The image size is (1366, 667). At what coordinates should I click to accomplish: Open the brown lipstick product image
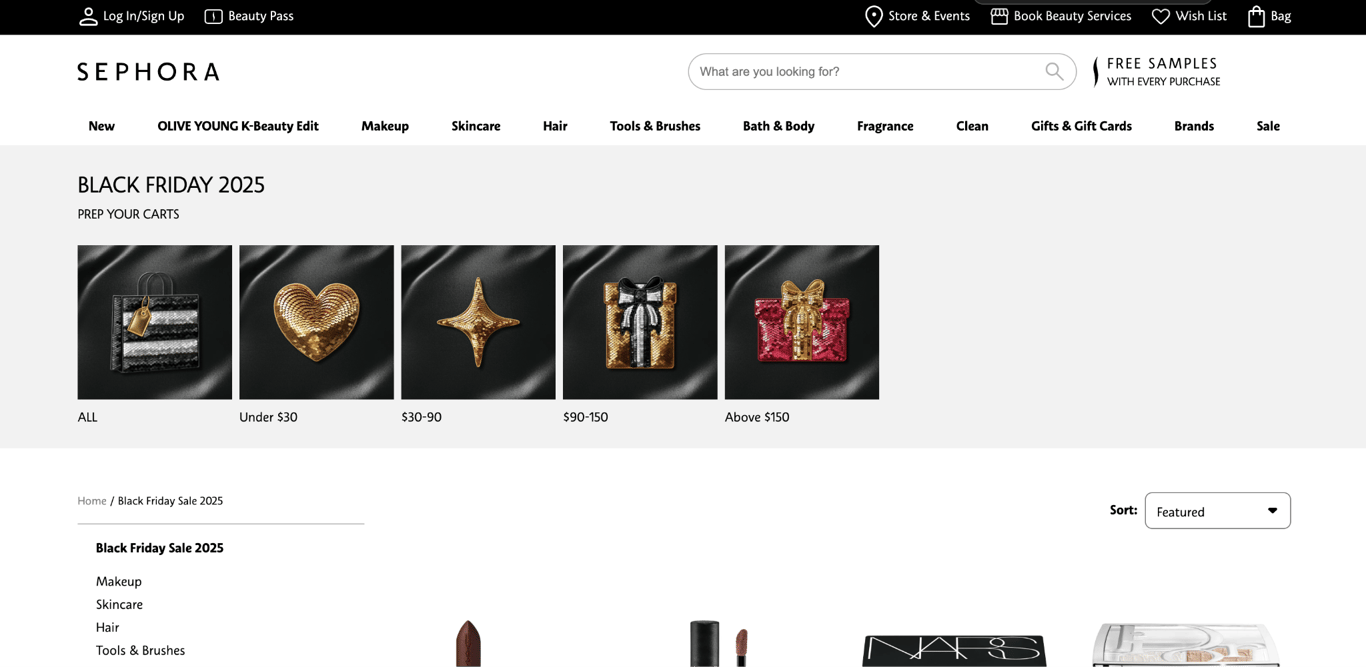[468, 643]
